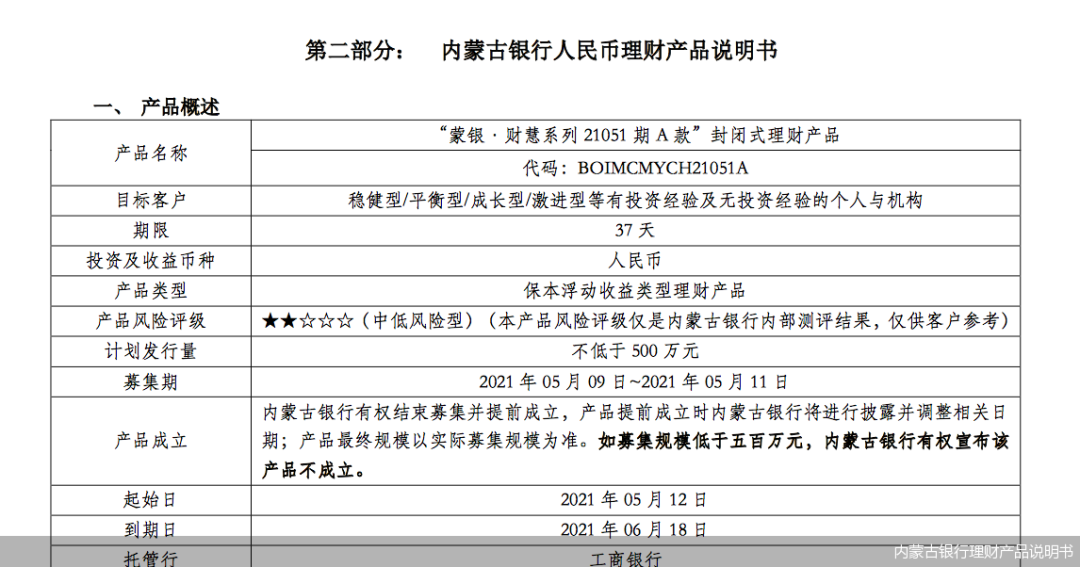This screenshot has height=567, width=1080.
Task: Click the 产品名称 label cell
Action: pyautogui.click(x=151, y=153)
